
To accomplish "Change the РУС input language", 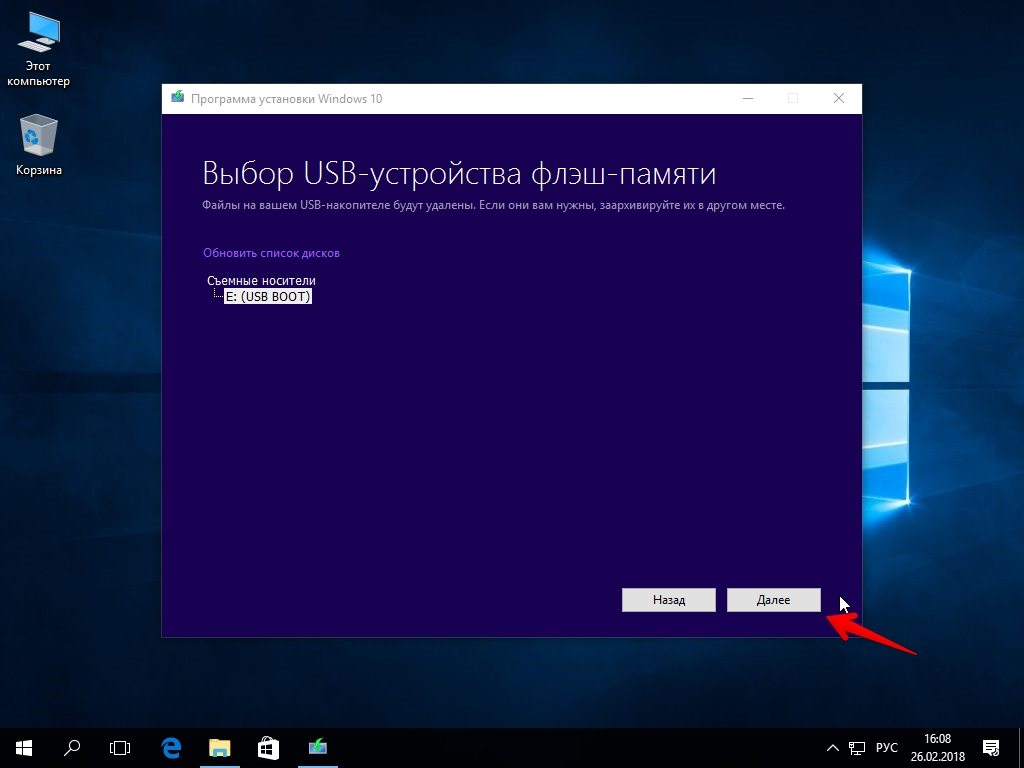I will click(887, 748).
